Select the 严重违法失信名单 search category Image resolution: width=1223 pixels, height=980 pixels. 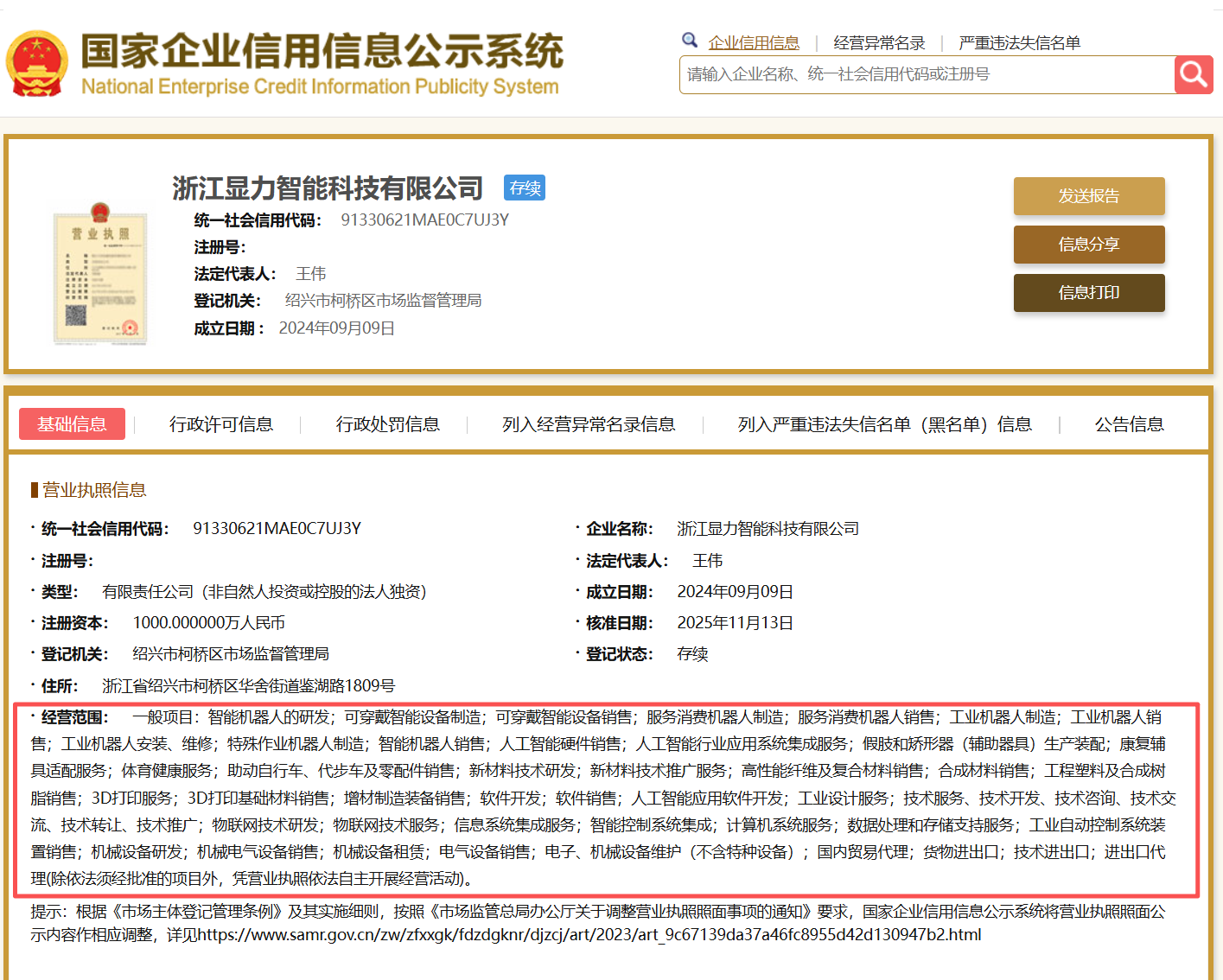(1019, 43)
